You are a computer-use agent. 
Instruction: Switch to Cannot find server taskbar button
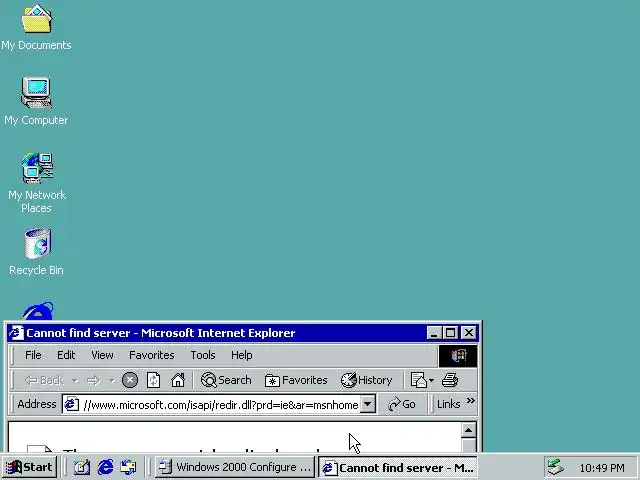[398, 467]
